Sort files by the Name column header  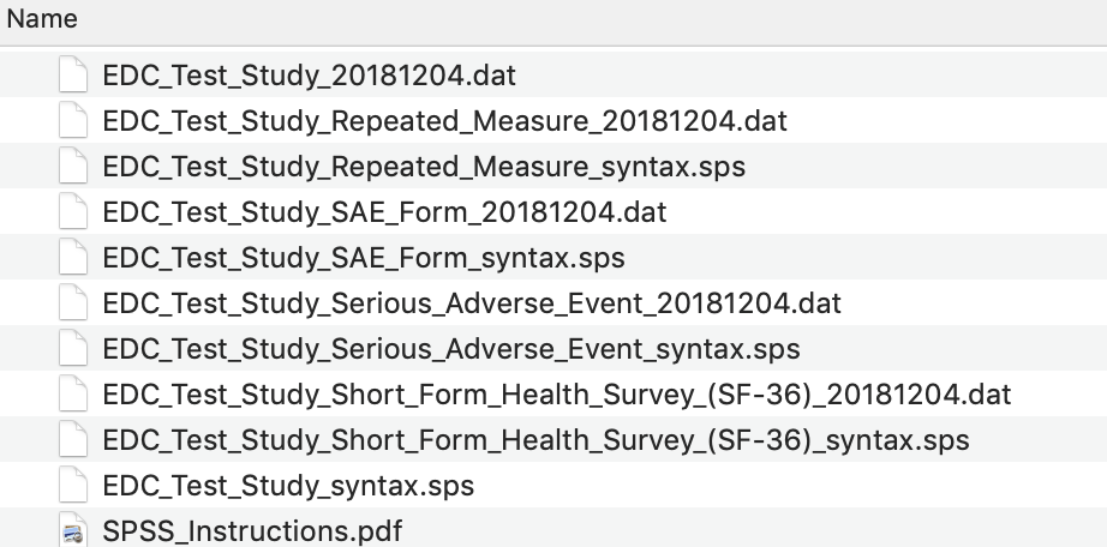point(30,19)
